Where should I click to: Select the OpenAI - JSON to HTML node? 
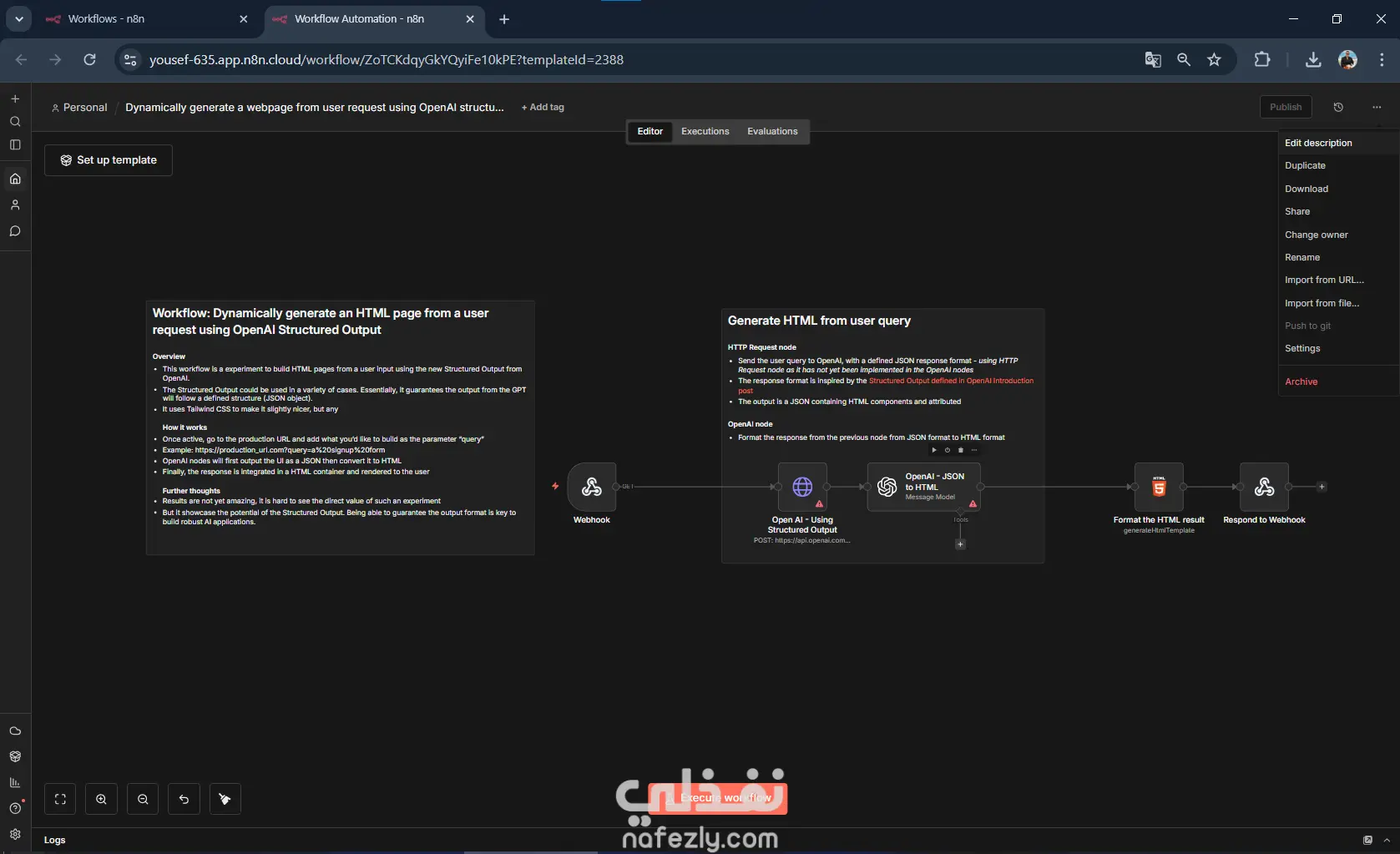924,487
